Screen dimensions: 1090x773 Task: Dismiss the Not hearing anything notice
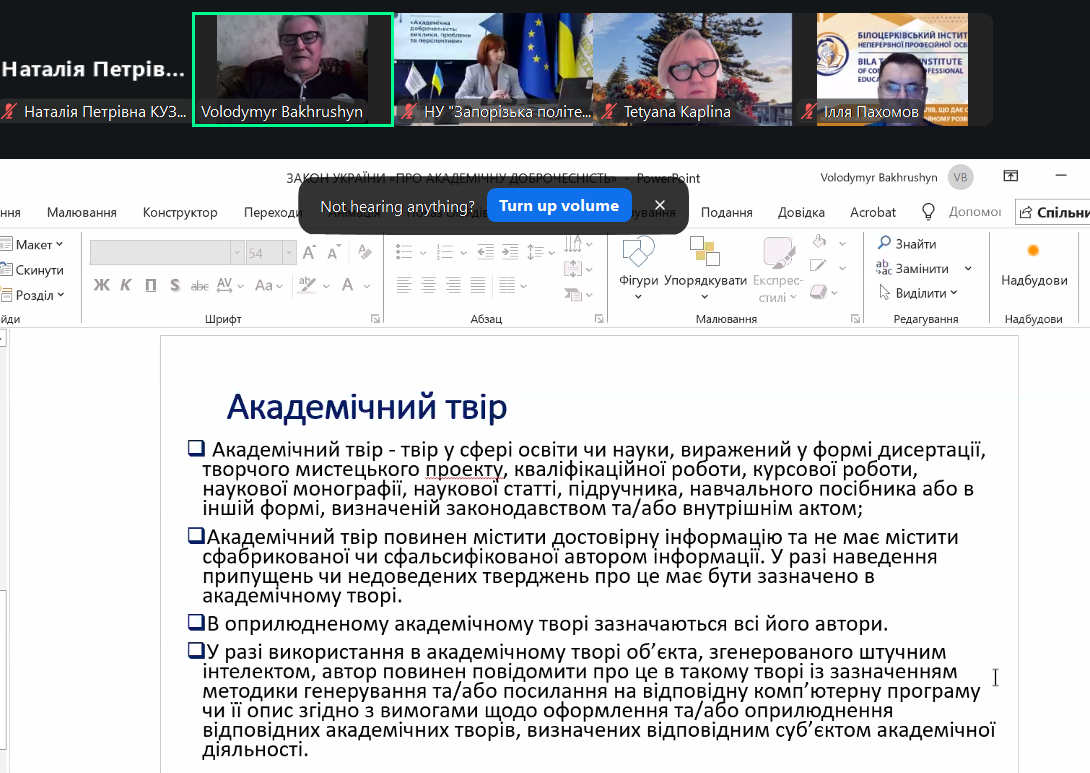660,205
